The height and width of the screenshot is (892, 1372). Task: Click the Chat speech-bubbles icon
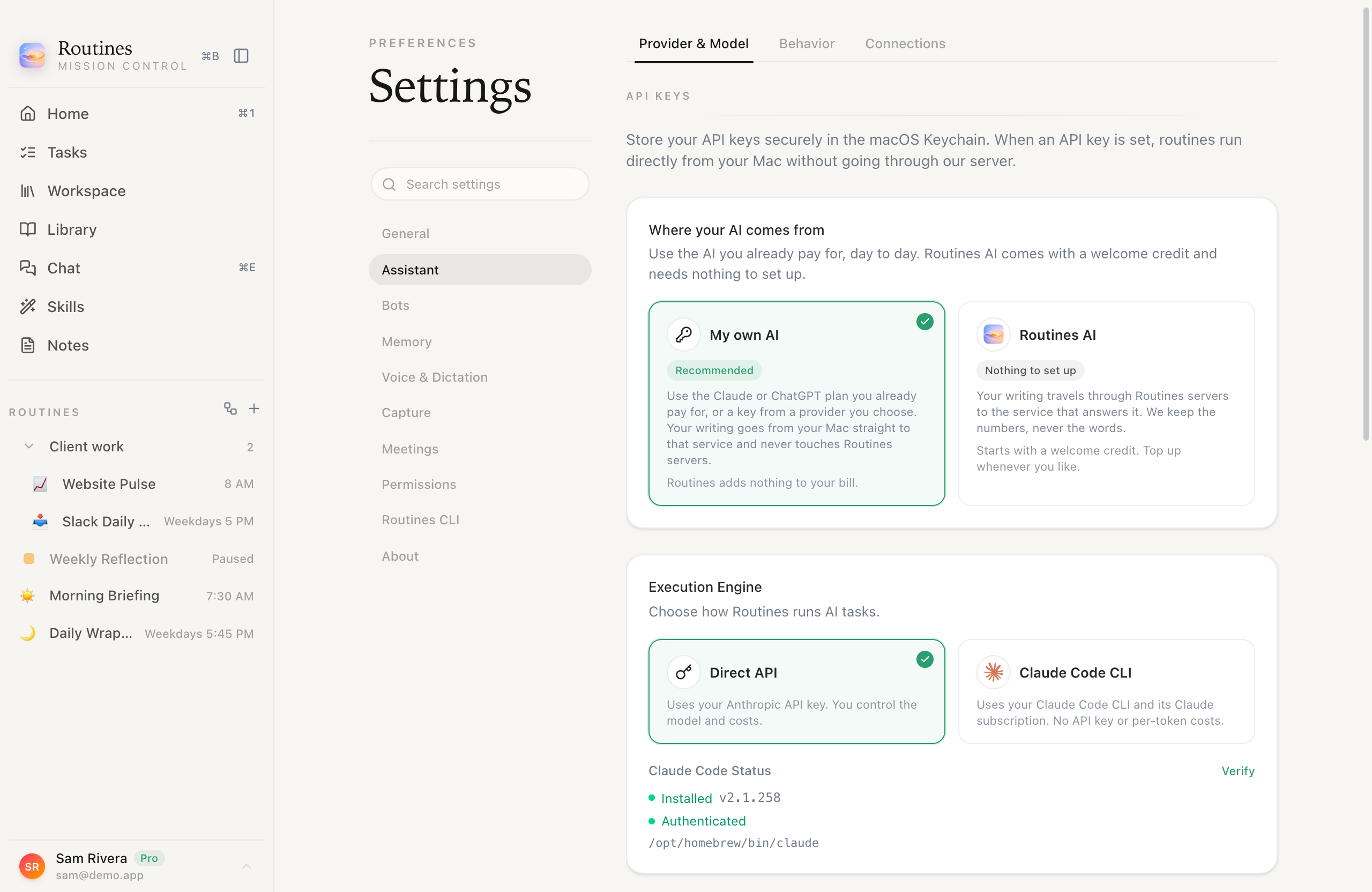click(x=28, y=268)
